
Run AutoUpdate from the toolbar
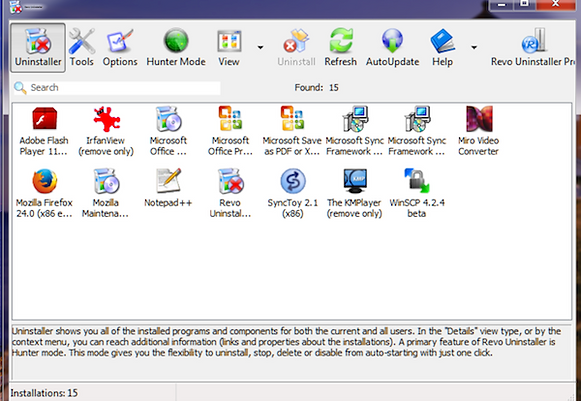point(392,47)
